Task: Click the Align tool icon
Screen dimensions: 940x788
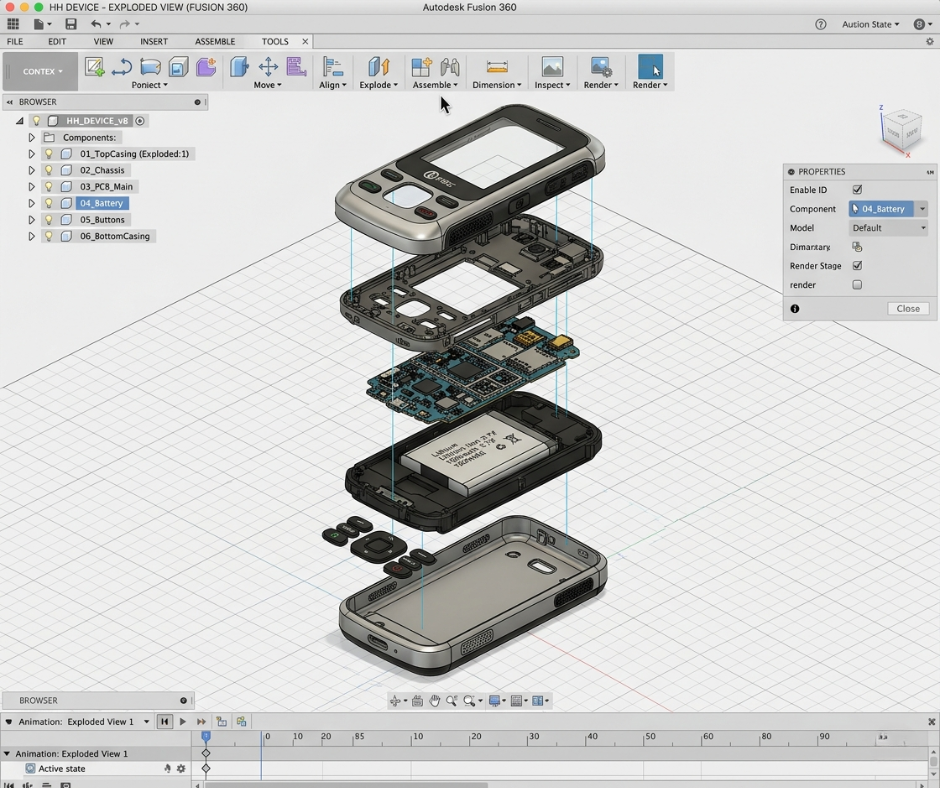Action: [x=332, y=67]
